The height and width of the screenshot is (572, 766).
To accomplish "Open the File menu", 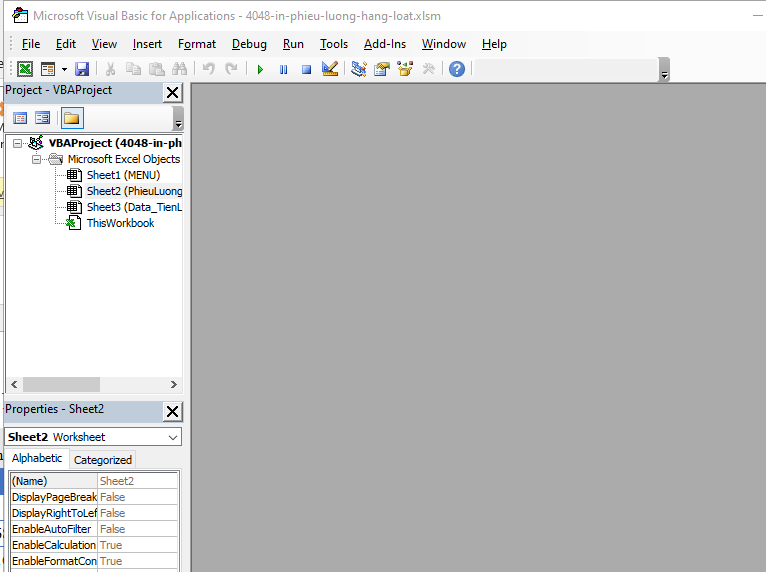I will 31,44.
